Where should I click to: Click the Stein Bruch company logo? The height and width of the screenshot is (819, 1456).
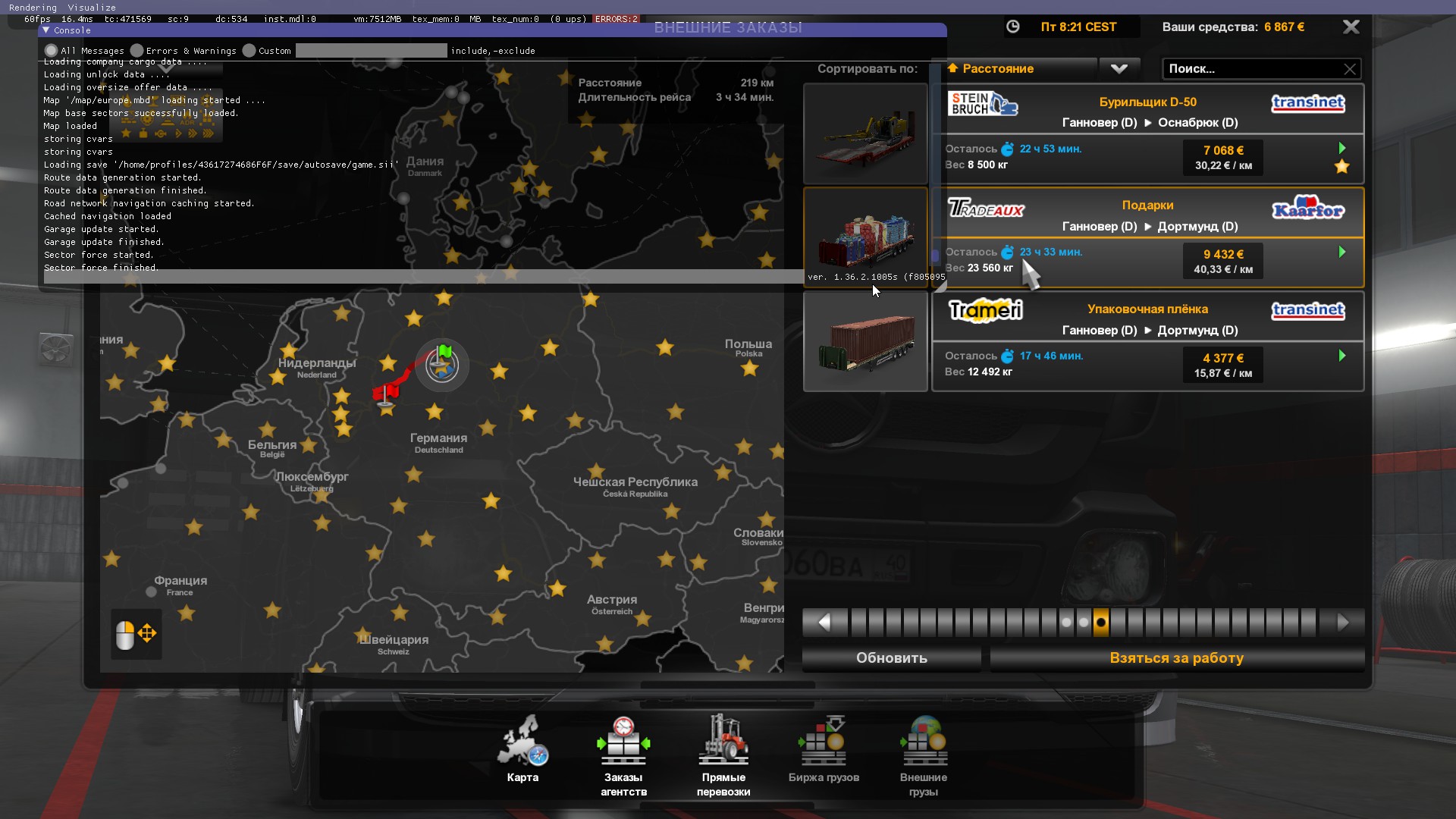click(983, 104)
